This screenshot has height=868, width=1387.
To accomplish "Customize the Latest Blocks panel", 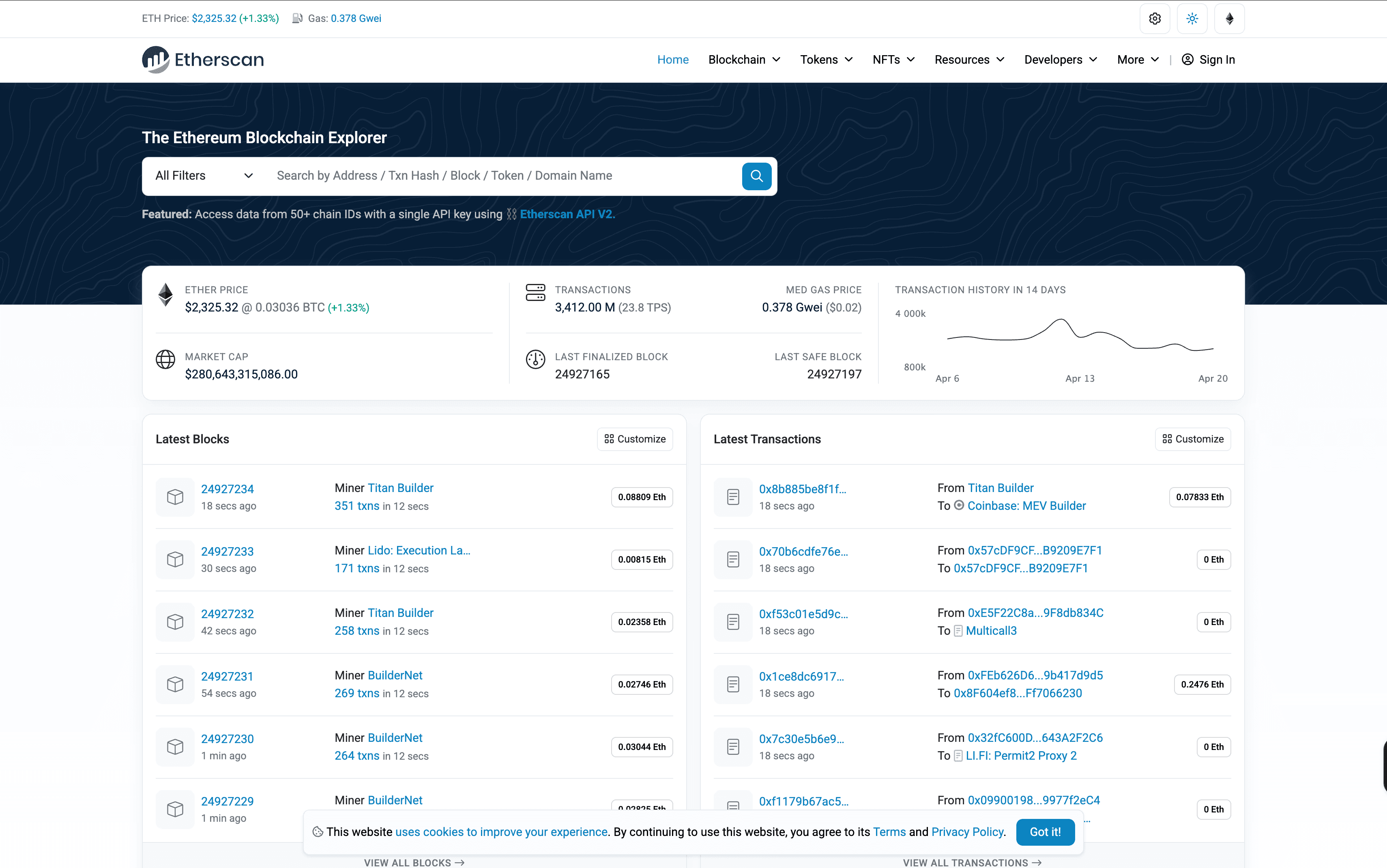I will pyautogui.click(x=635, y=439).
